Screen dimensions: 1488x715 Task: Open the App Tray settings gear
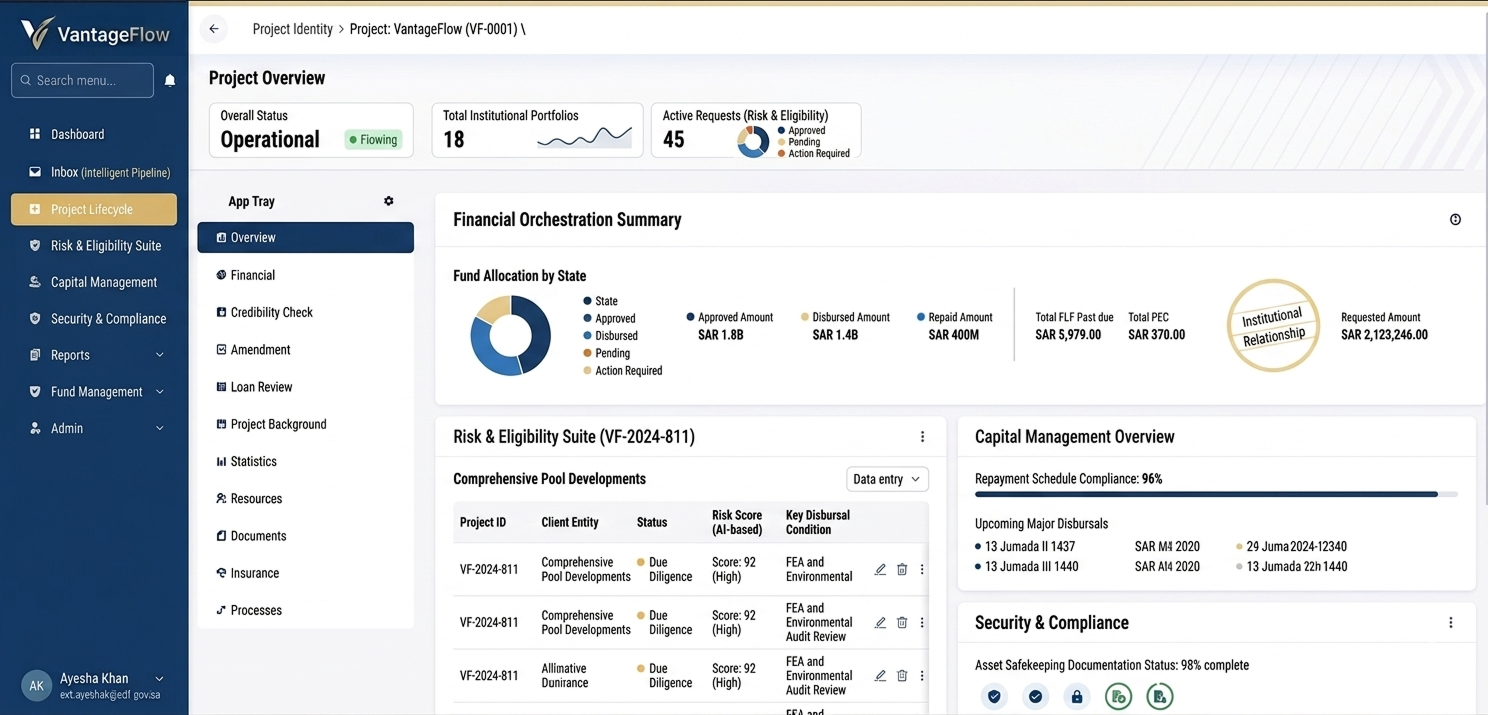pos(389,201)
